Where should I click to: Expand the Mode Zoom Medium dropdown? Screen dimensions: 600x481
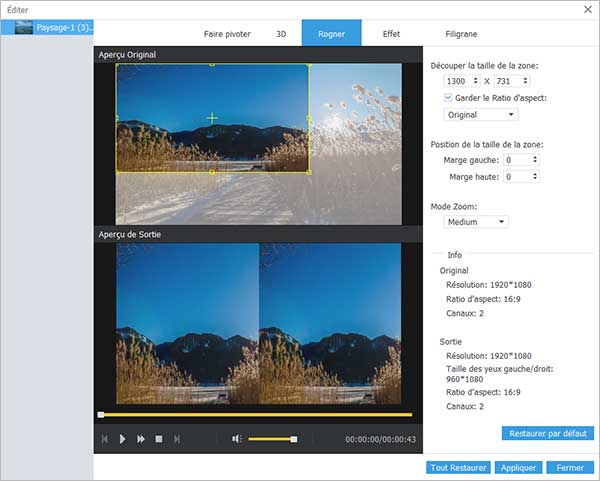pos(476,222)
